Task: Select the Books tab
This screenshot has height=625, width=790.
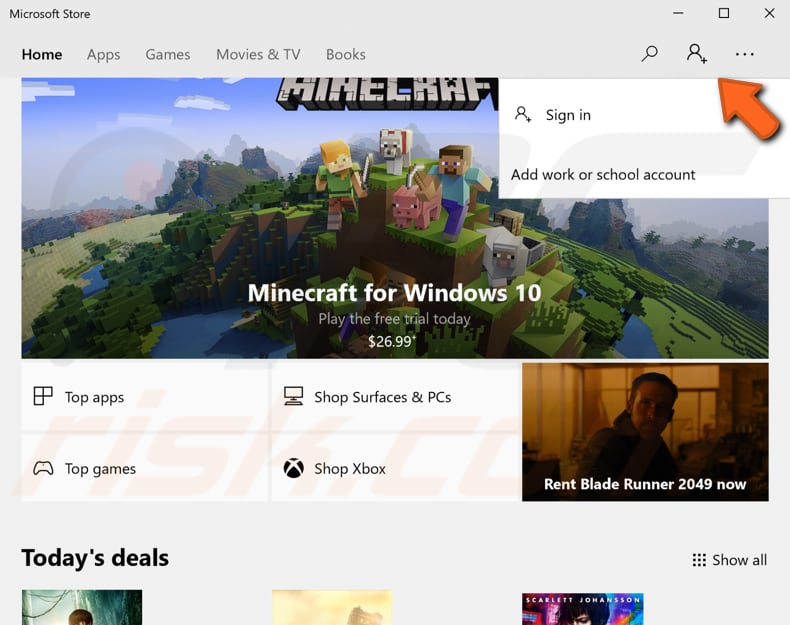Action: click(x=346, y=54)
